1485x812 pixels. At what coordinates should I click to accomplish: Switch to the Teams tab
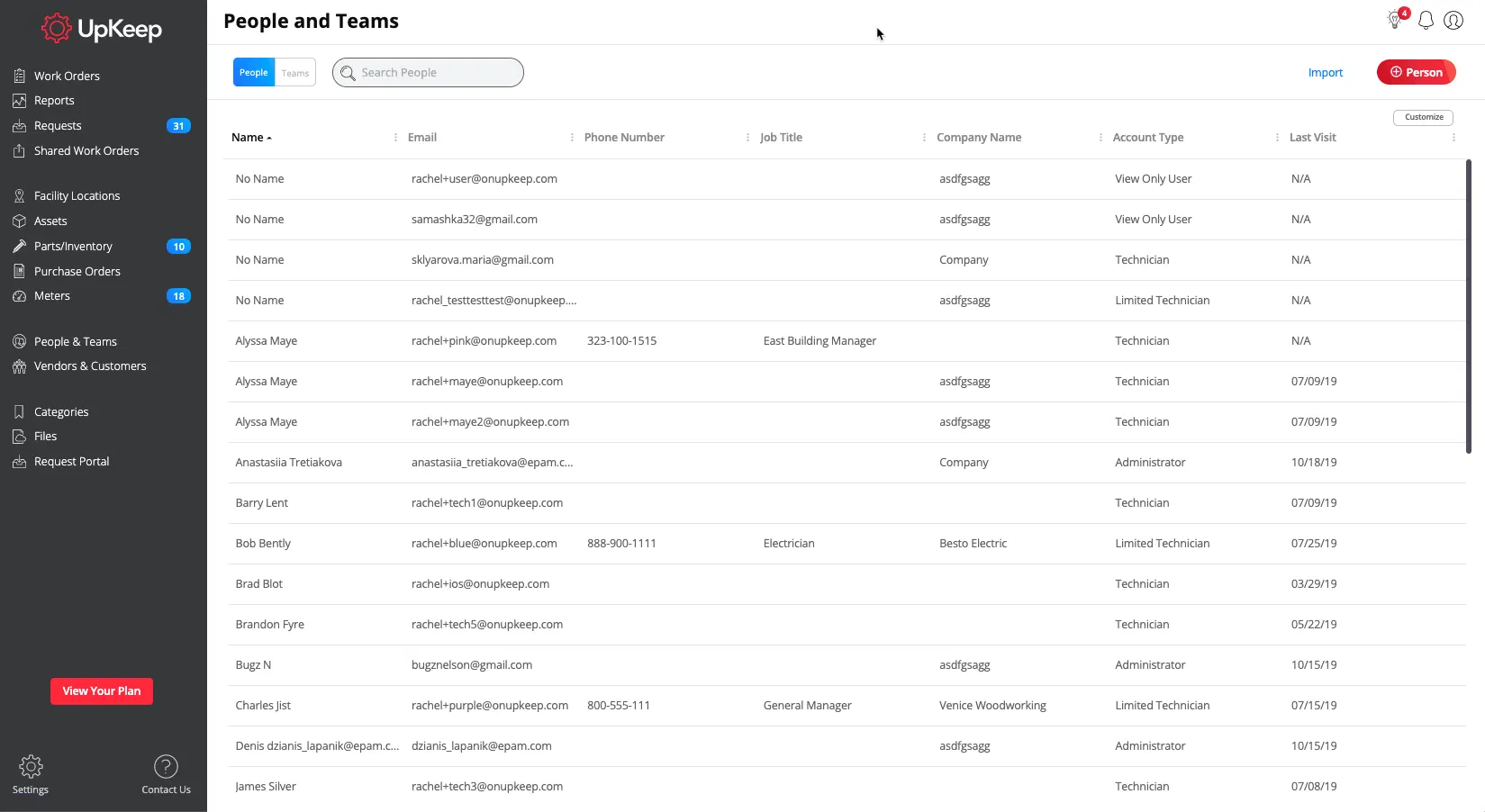[295, 73]
